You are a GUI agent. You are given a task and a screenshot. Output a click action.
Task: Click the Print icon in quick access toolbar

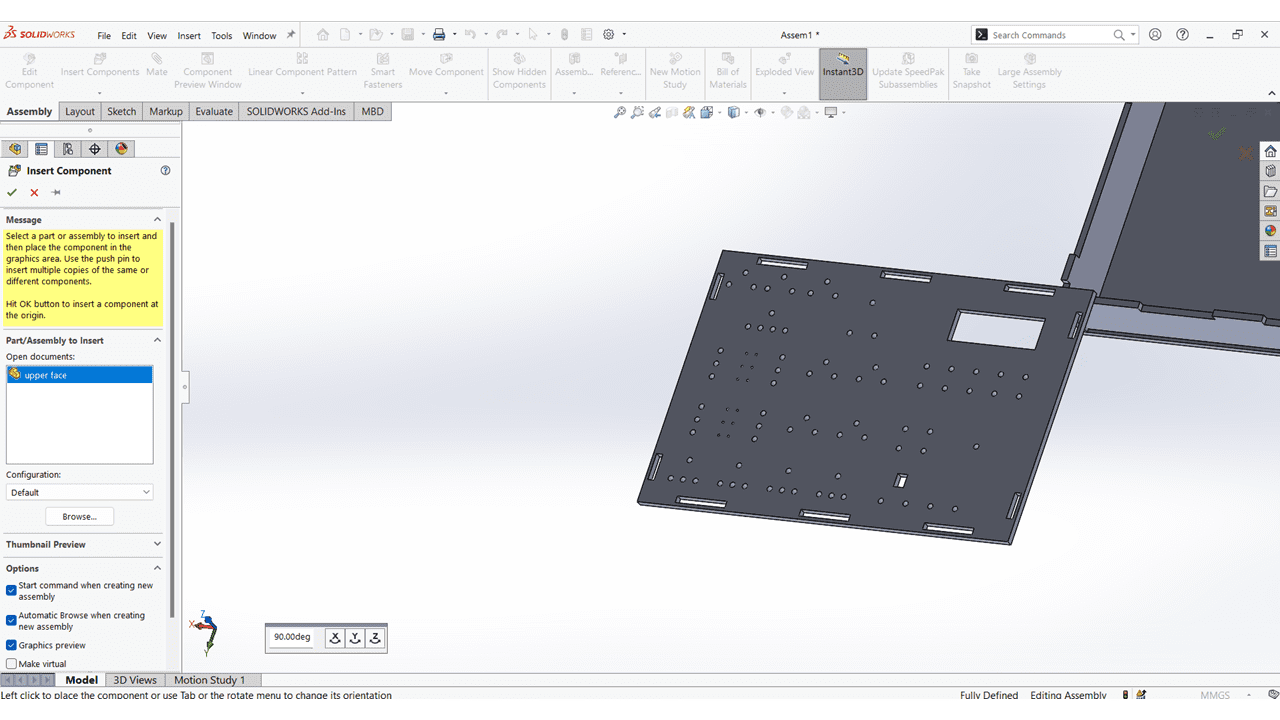(x=438, y=34)
